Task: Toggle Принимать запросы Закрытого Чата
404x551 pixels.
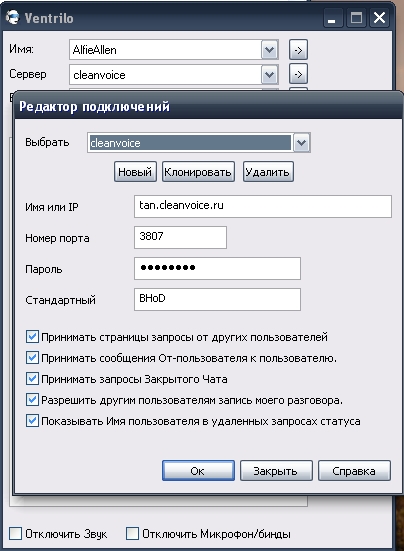Action: pyautogui.click(x=32, y=379)
